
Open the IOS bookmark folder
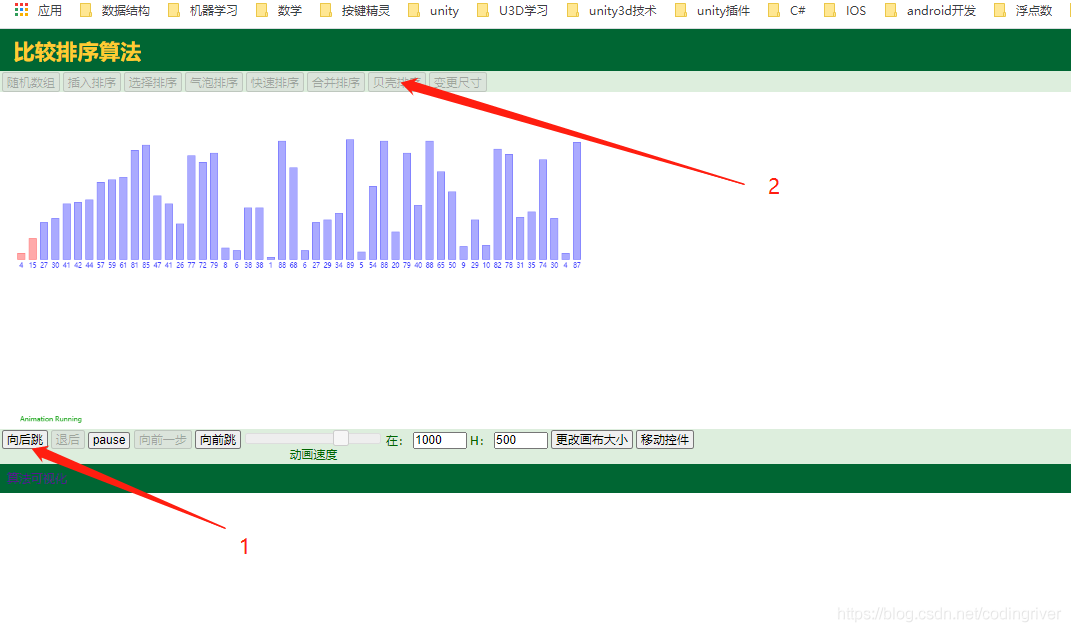846,10
